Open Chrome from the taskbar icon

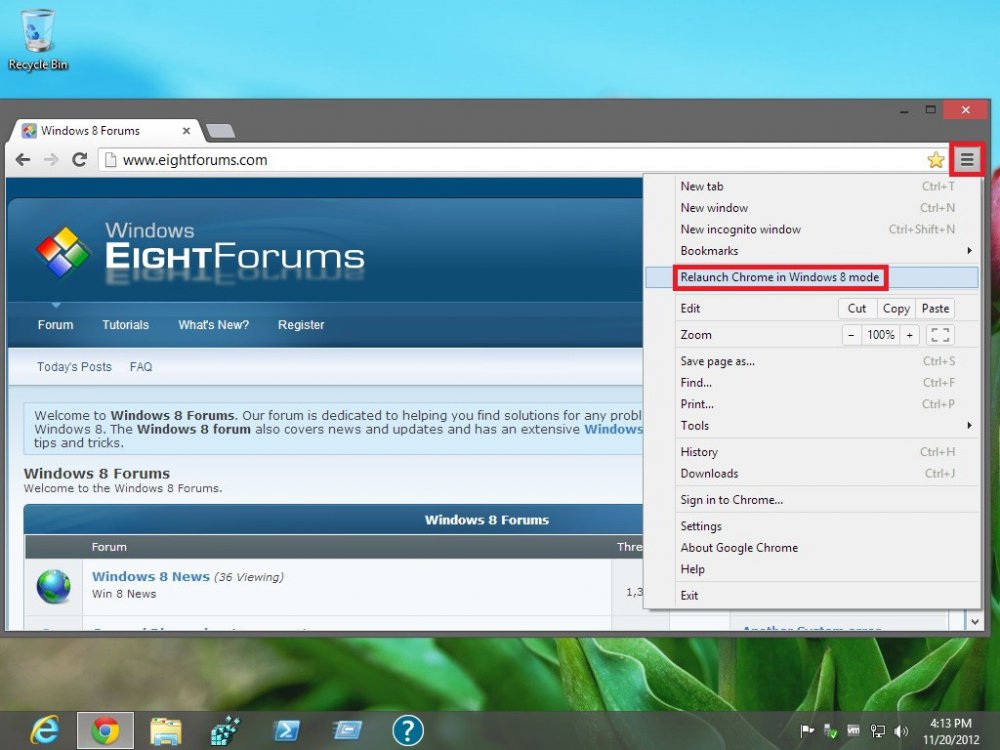click(105, 730)
